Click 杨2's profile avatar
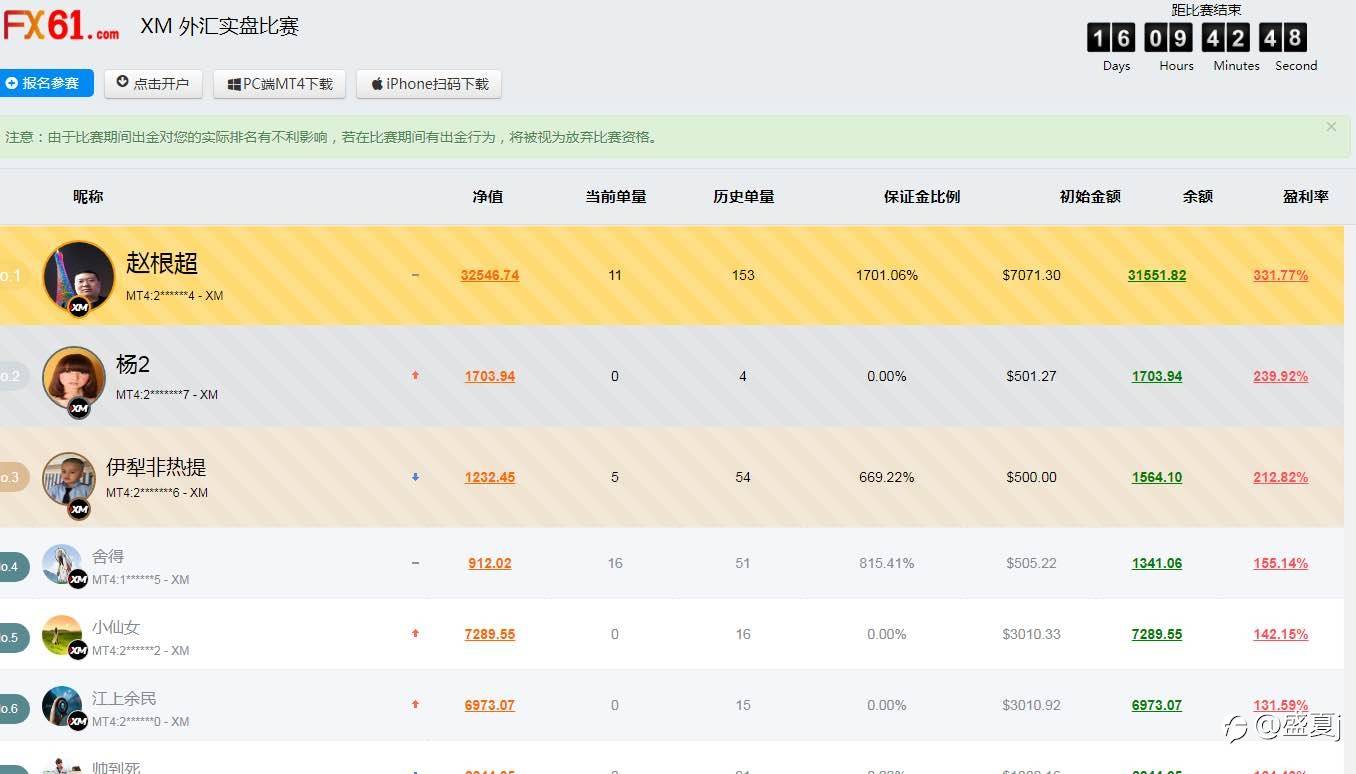The height and width of the screenshot is (774, 1356). [74, 377]
